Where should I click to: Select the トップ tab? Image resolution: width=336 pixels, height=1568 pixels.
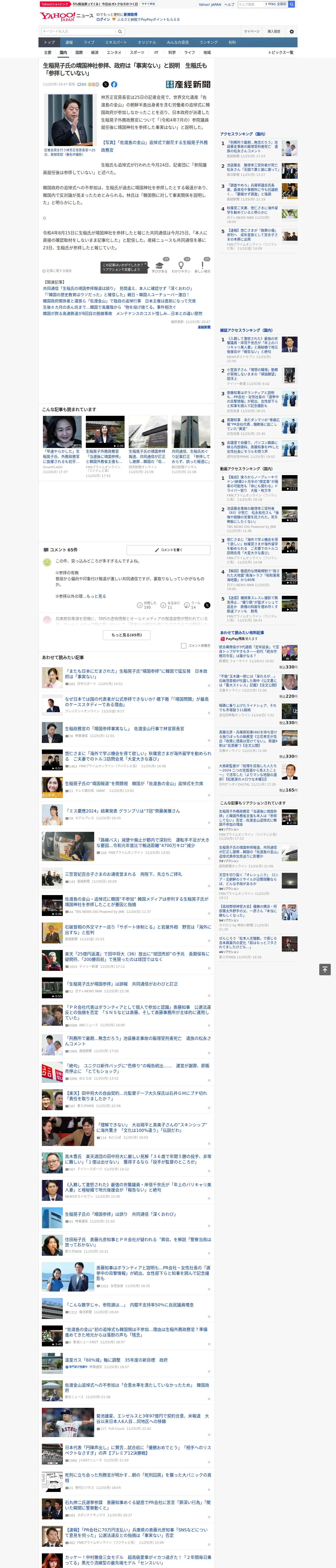tap(49, 43)
